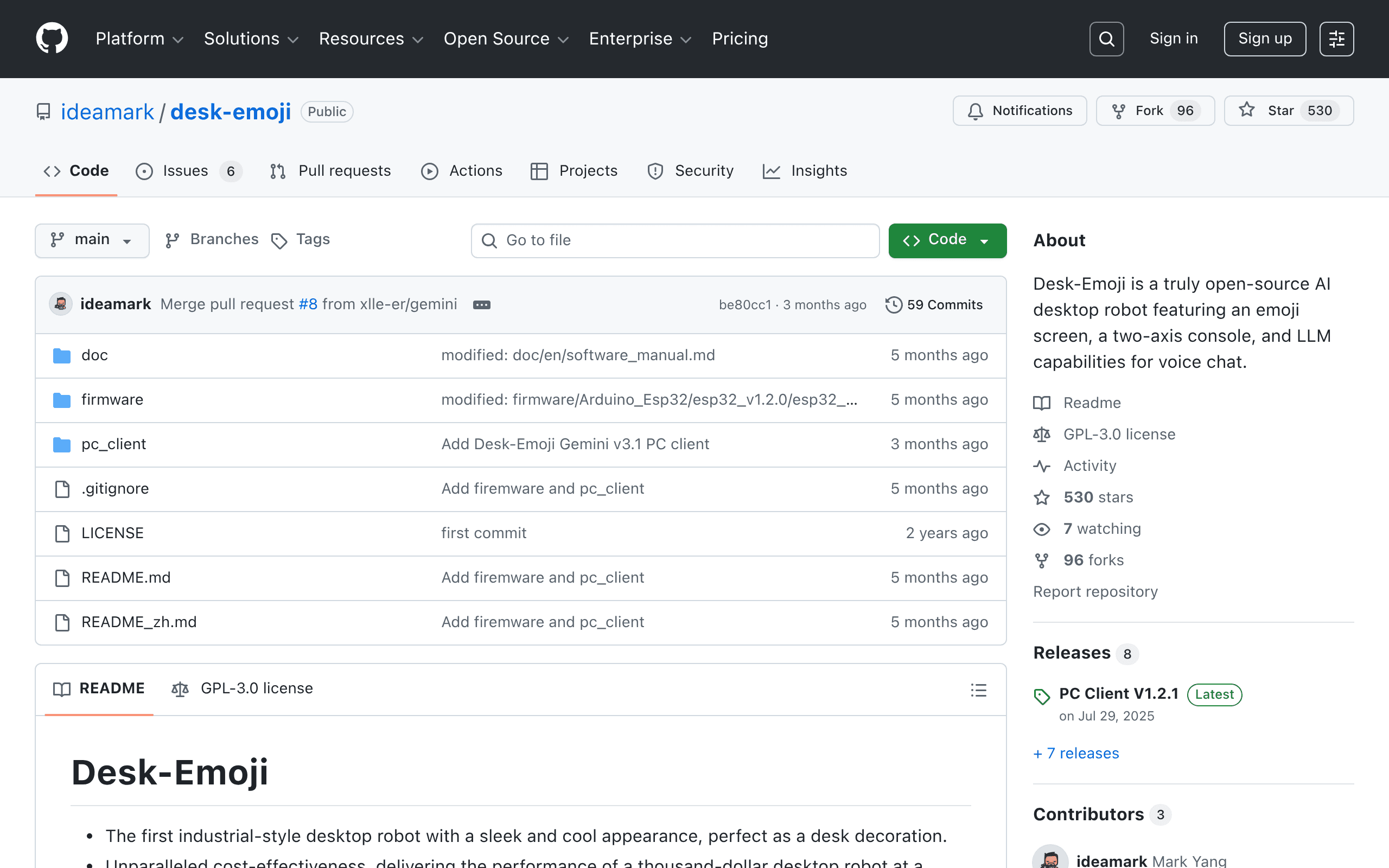Expand commit message ellipsis icon
The image size is (1389, 868).
(482, 305)
